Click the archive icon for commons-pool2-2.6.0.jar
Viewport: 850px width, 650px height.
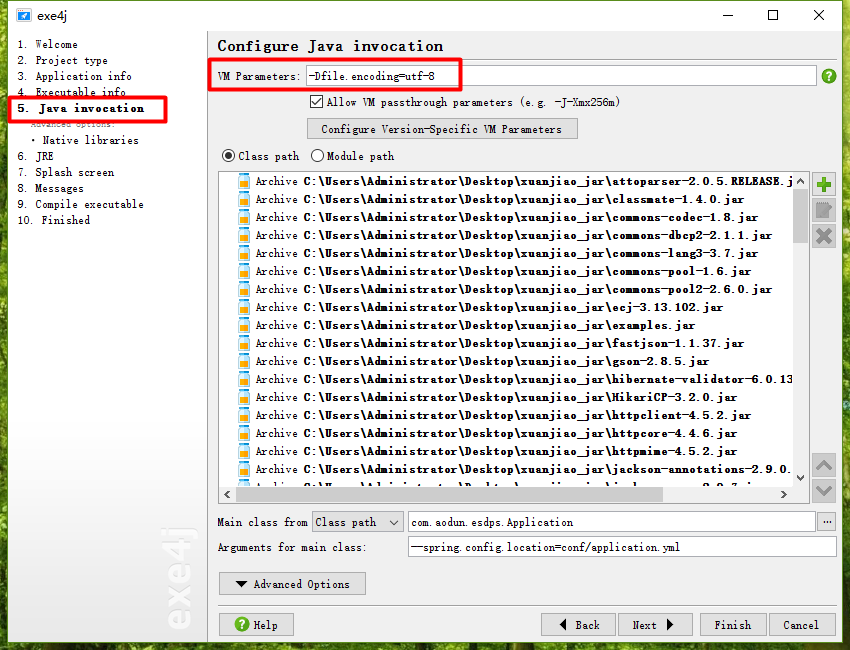[244, 289]
